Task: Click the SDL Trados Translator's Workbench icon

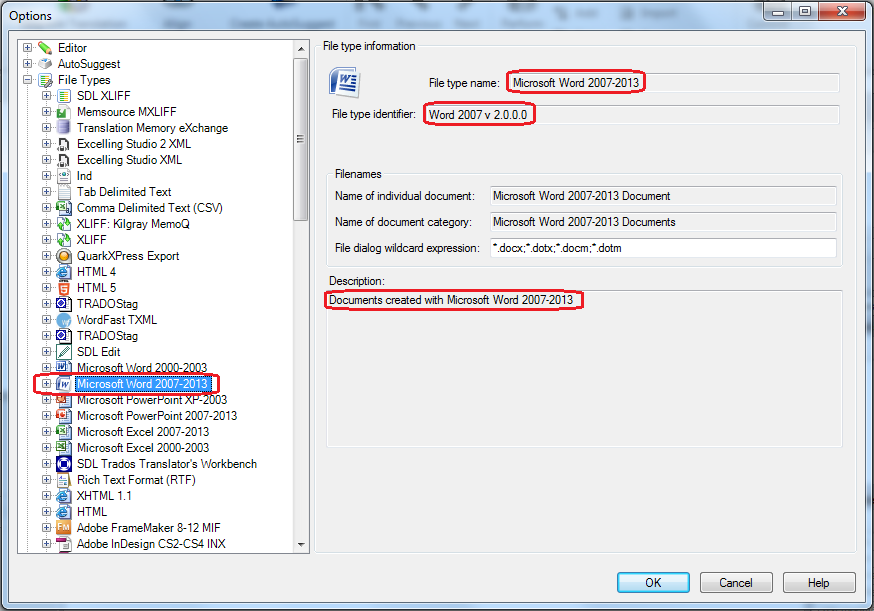Action: [63, 463]
